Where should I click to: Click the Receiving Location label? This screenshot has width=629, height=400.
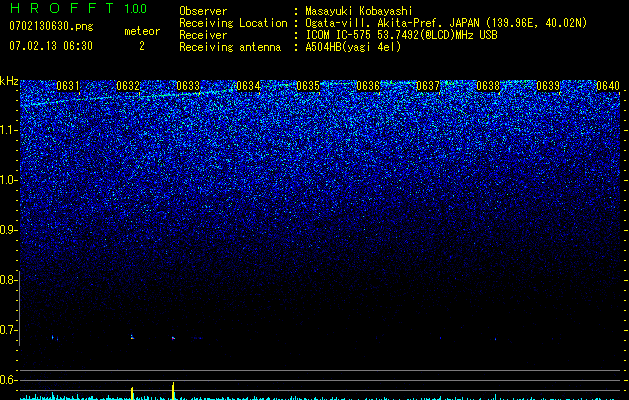pos(233,23)
